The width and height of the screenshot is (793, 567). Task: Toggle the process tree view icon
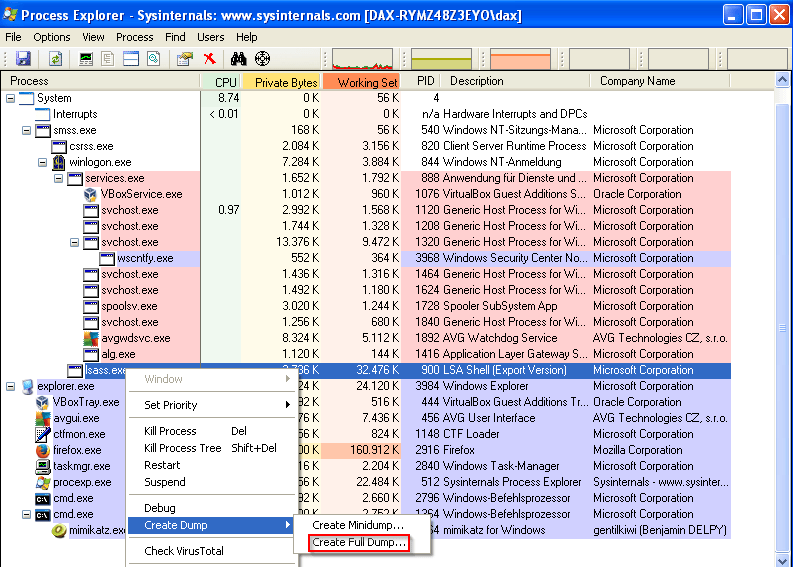click(x=108, y=59)
